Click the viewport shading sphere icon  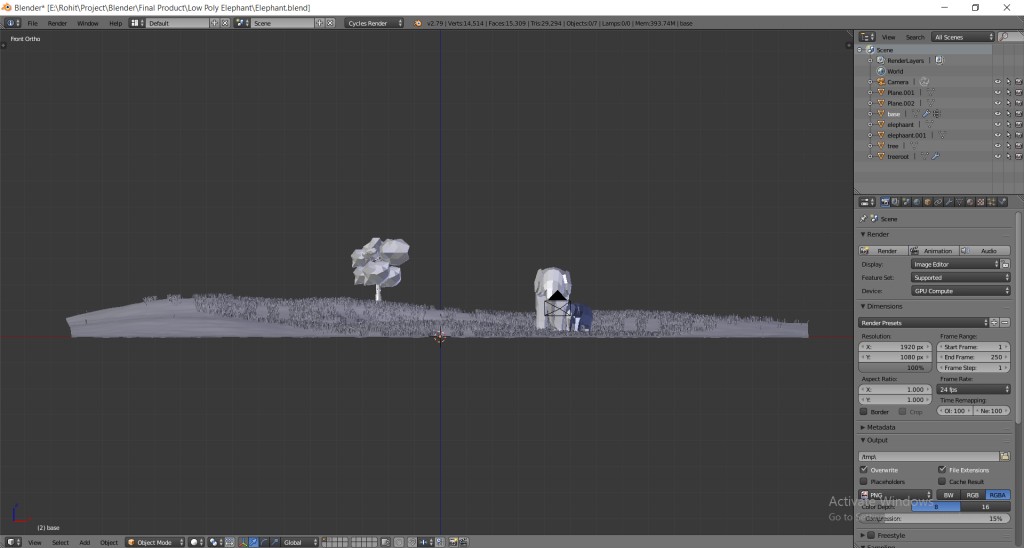[x=195, y=542]
